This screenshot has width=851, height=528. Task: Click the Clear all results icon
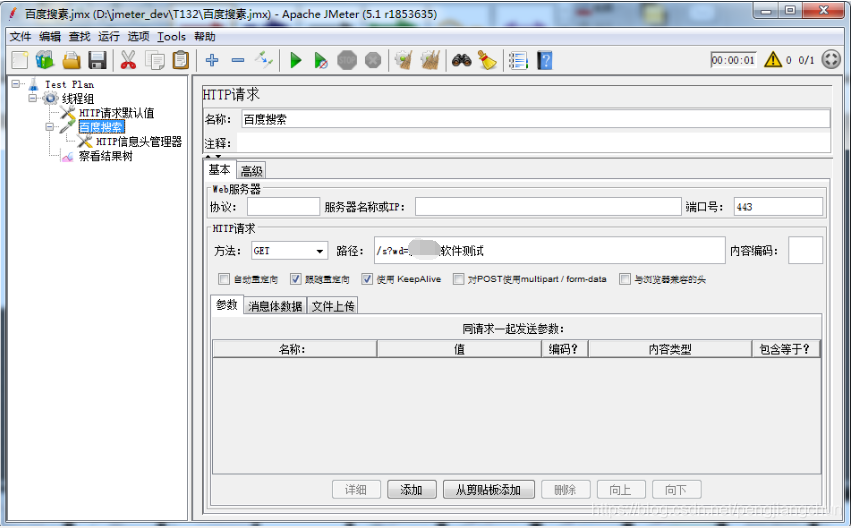[x=430, y=60]
